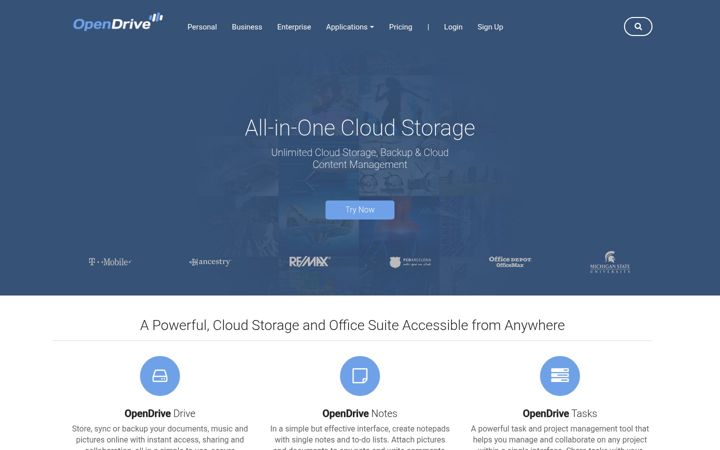Open the Personal menu item

[x=202, y=27]
